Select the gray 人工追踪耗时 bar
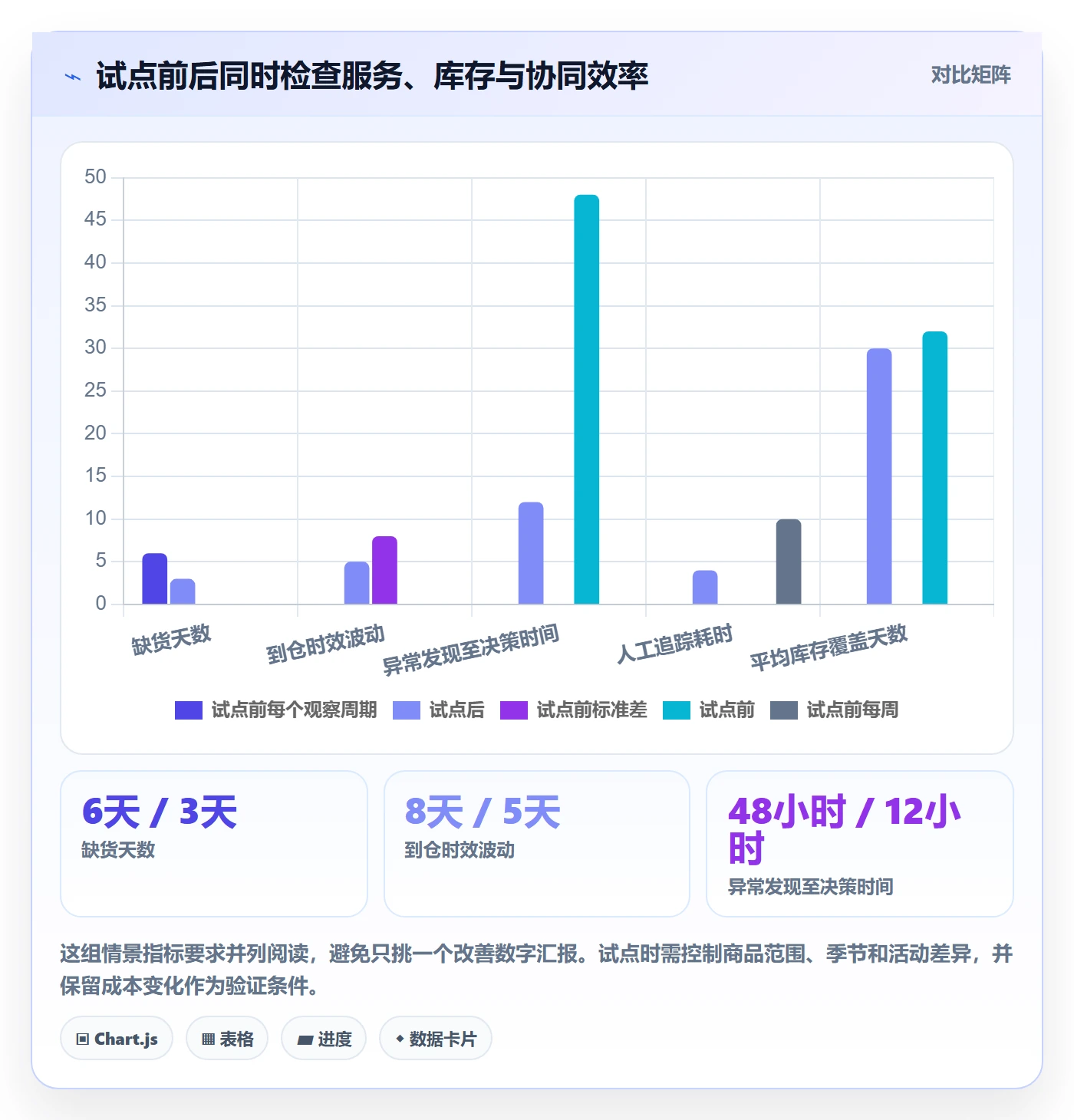This screenshot has height=1120, width=1074. [789, 562]
